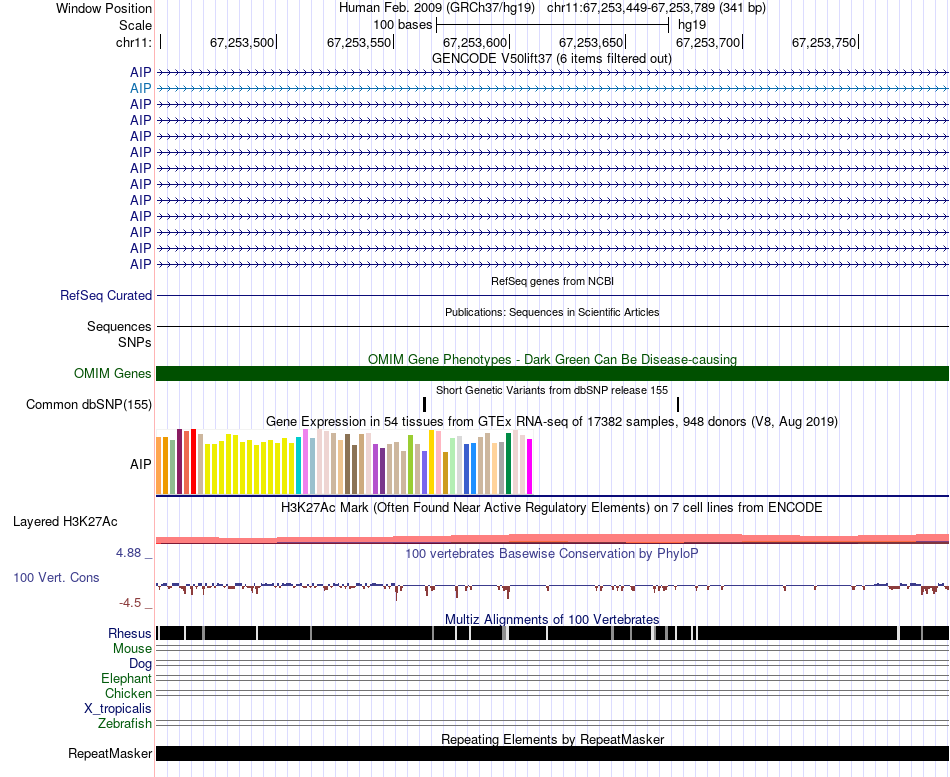Screen dimensions: 950x777
Task: Click the 100 Vert. Cons track label
Action: (56, 578)
